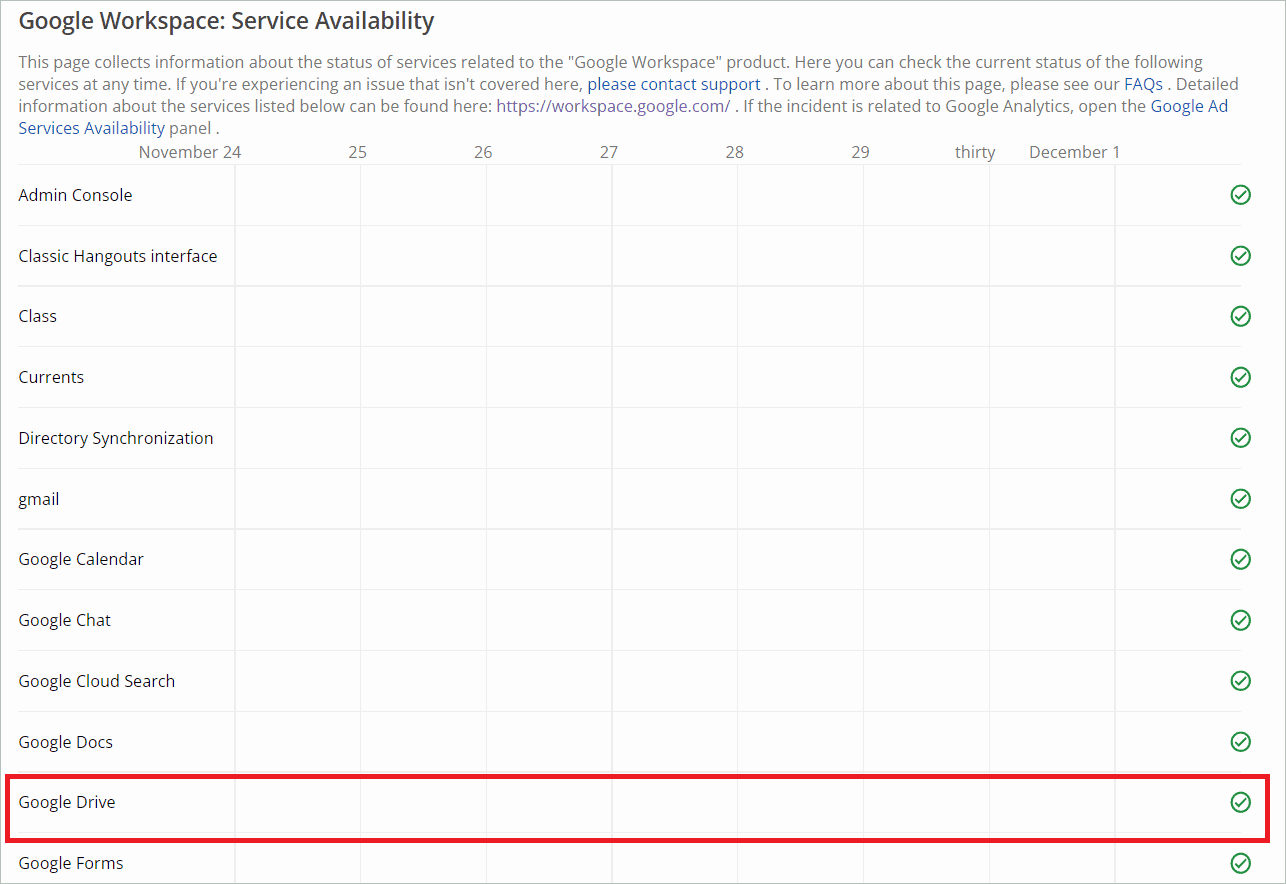Click the '29' date column header
1286x884 pixels.
[x=860, y=152]
